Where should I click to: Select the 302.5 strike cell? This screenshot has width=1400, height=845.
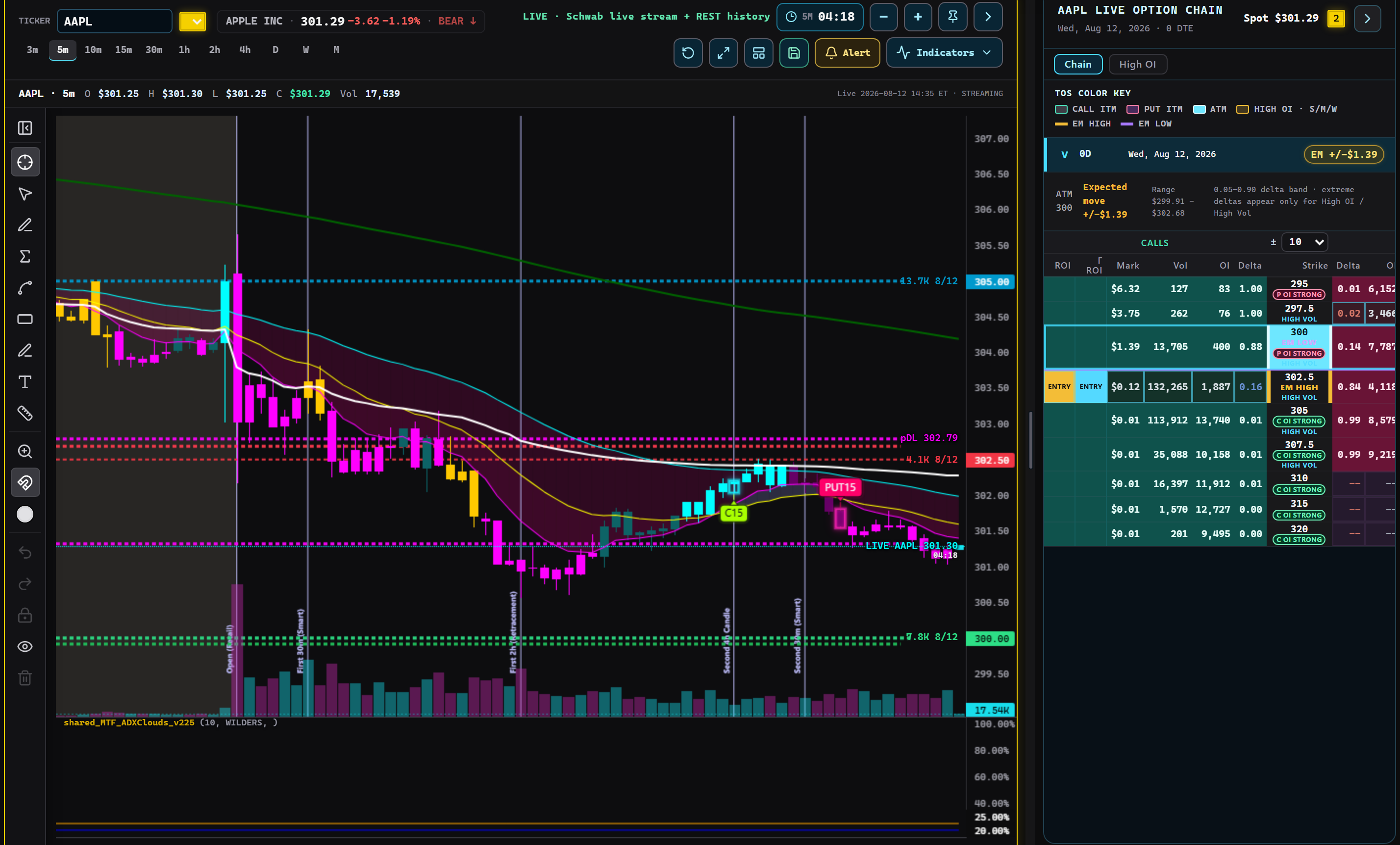[x=1299, y=387]
